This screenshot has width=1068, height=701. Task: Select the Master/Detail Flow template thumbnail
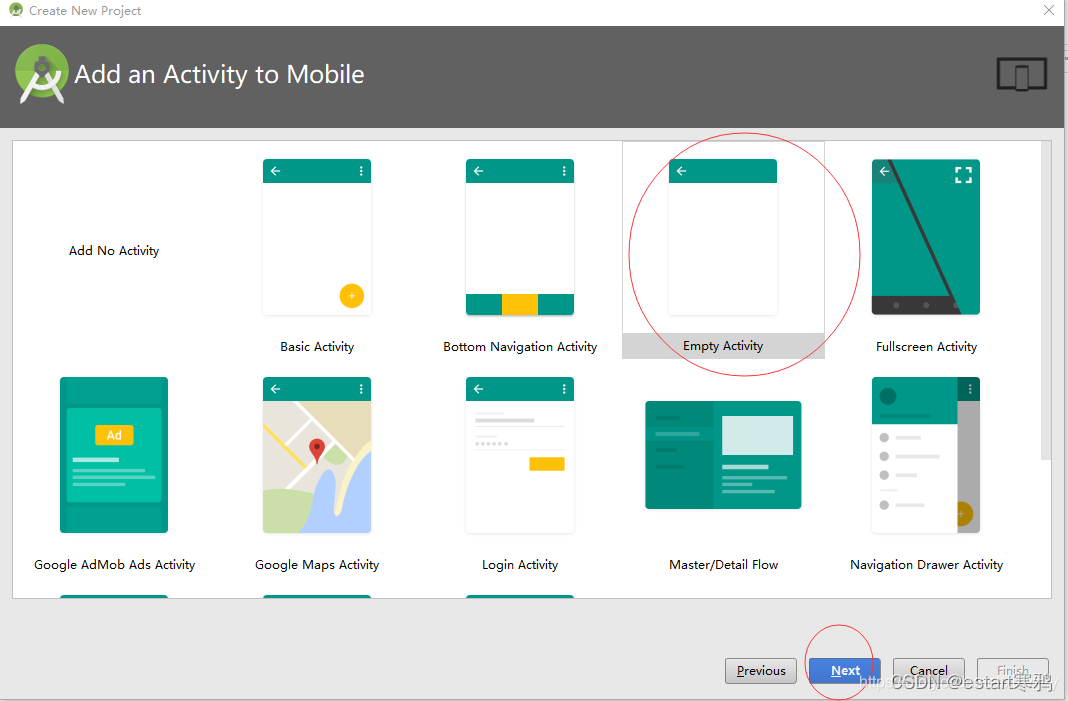(x=723, y=455)
